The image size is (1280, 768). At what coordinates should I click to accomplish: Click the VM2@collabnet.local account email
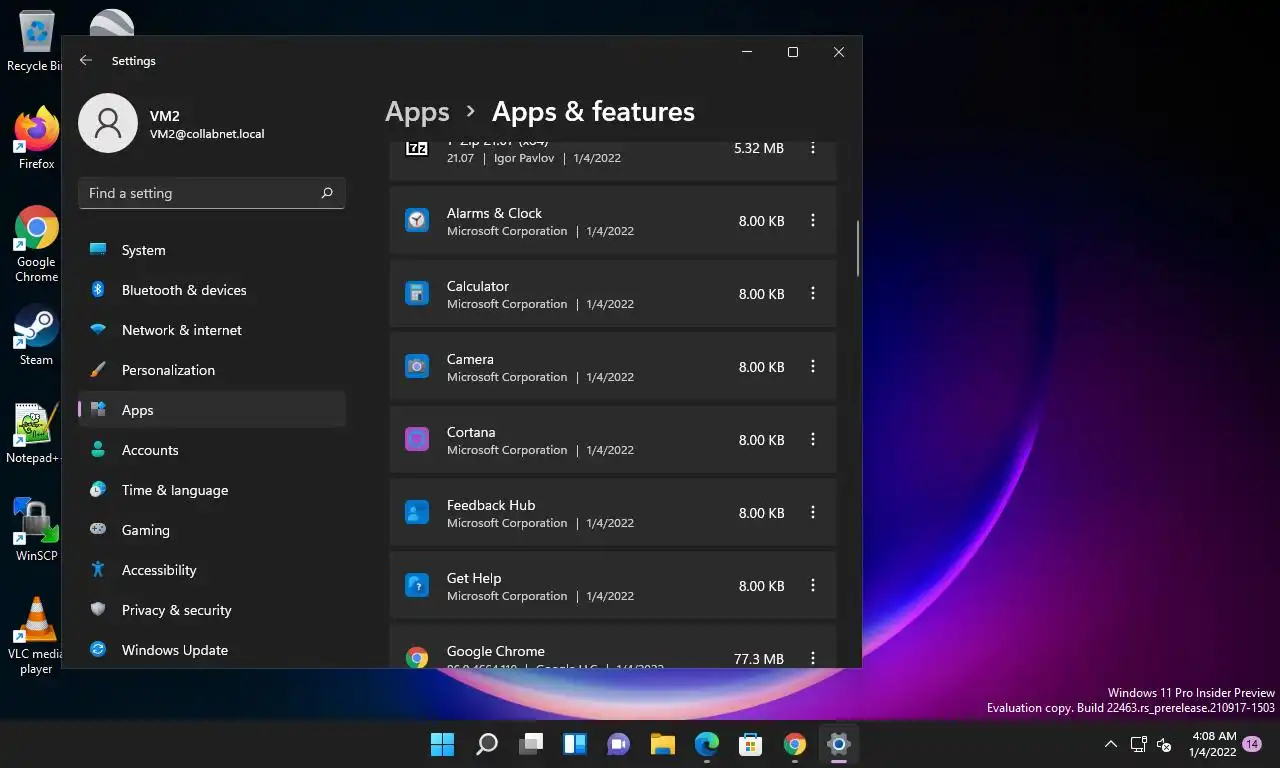[207, 134]
